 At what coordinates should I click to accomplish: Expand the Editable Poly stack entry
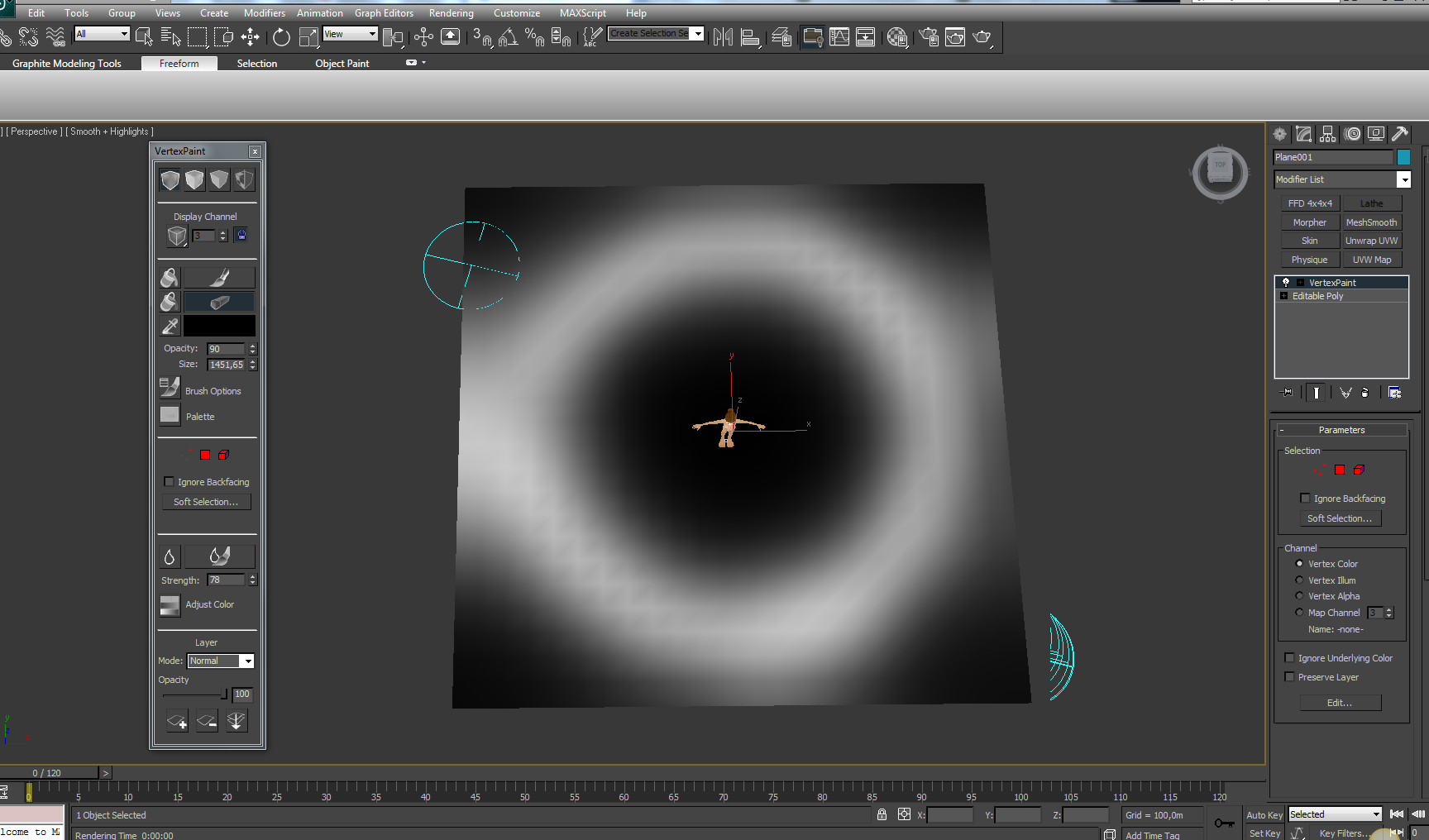tap(1283, 296)
